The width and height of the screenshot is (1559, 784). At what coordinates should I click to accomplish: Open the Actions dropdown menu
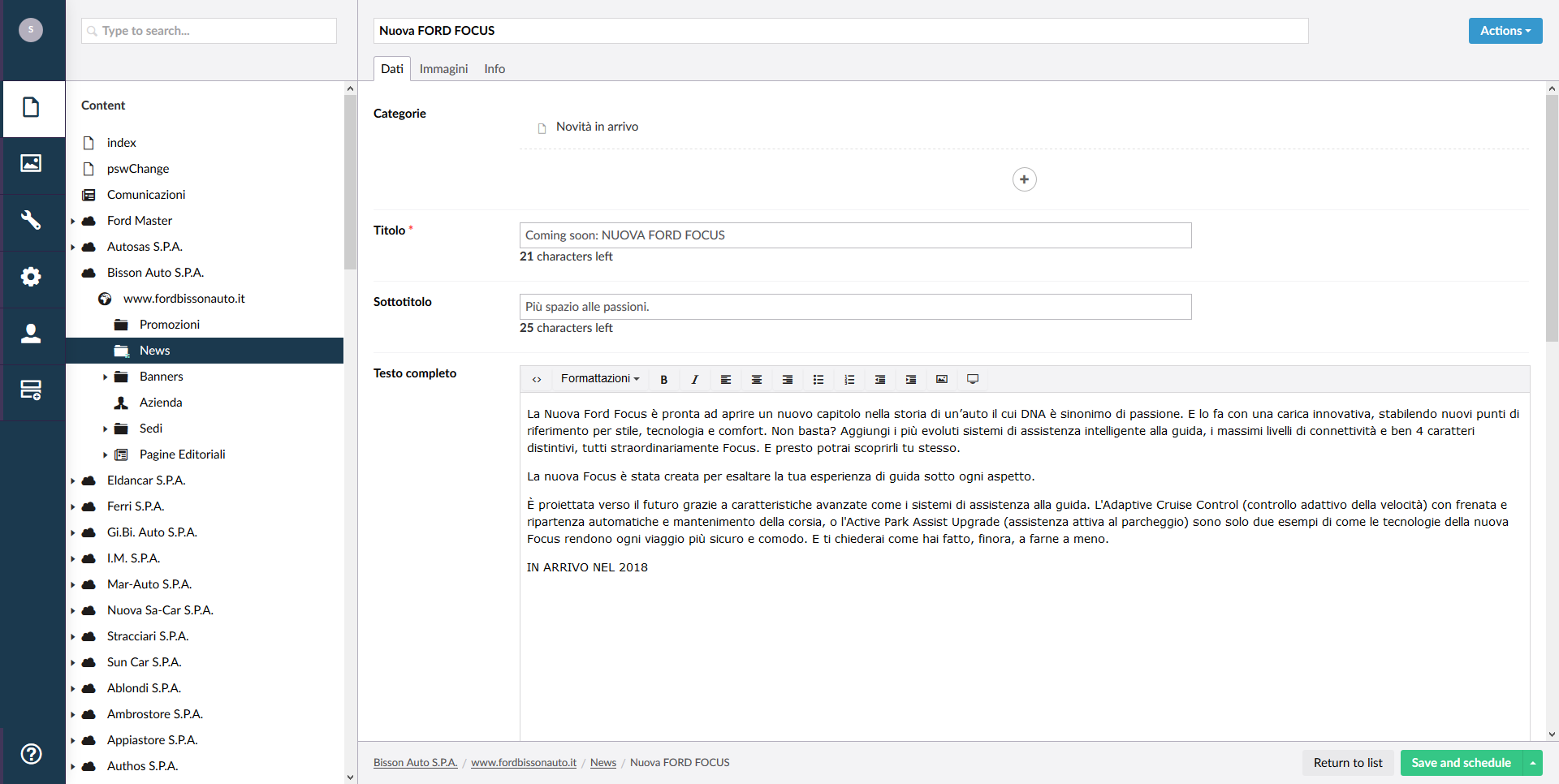[x=1505, y=31]
